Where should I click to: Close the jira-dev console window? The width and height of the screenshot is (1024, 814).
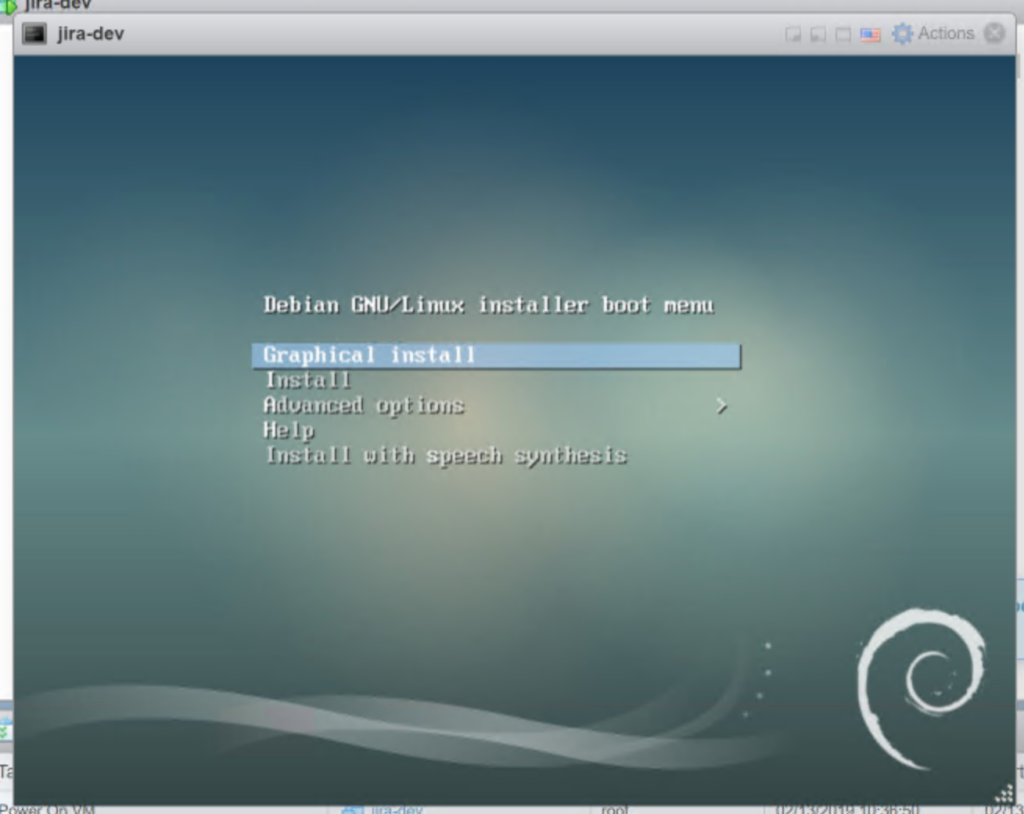[995, 33]
